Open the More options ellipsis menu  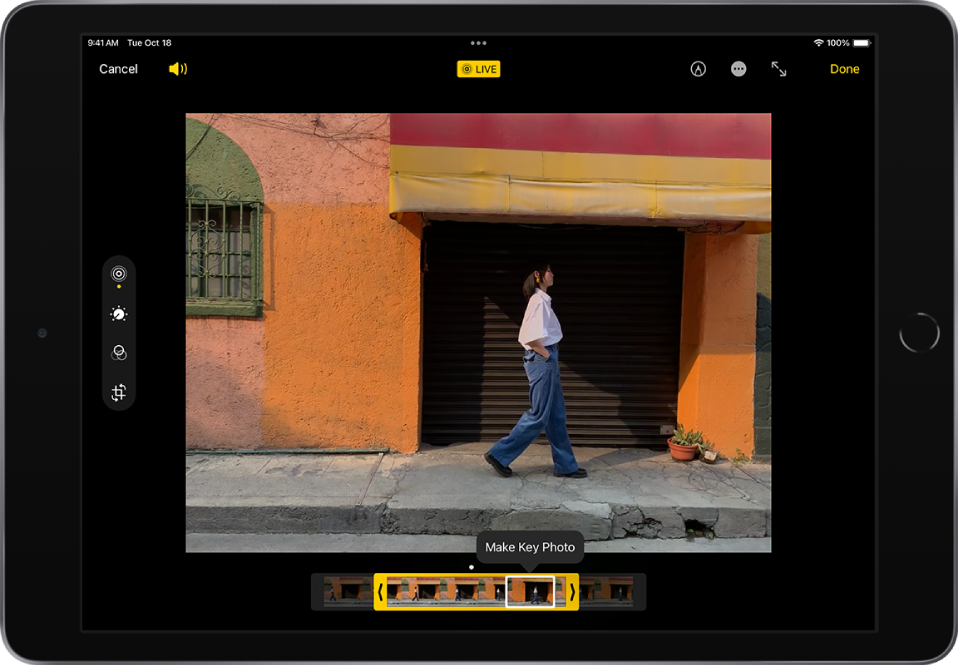pos(738,68)
